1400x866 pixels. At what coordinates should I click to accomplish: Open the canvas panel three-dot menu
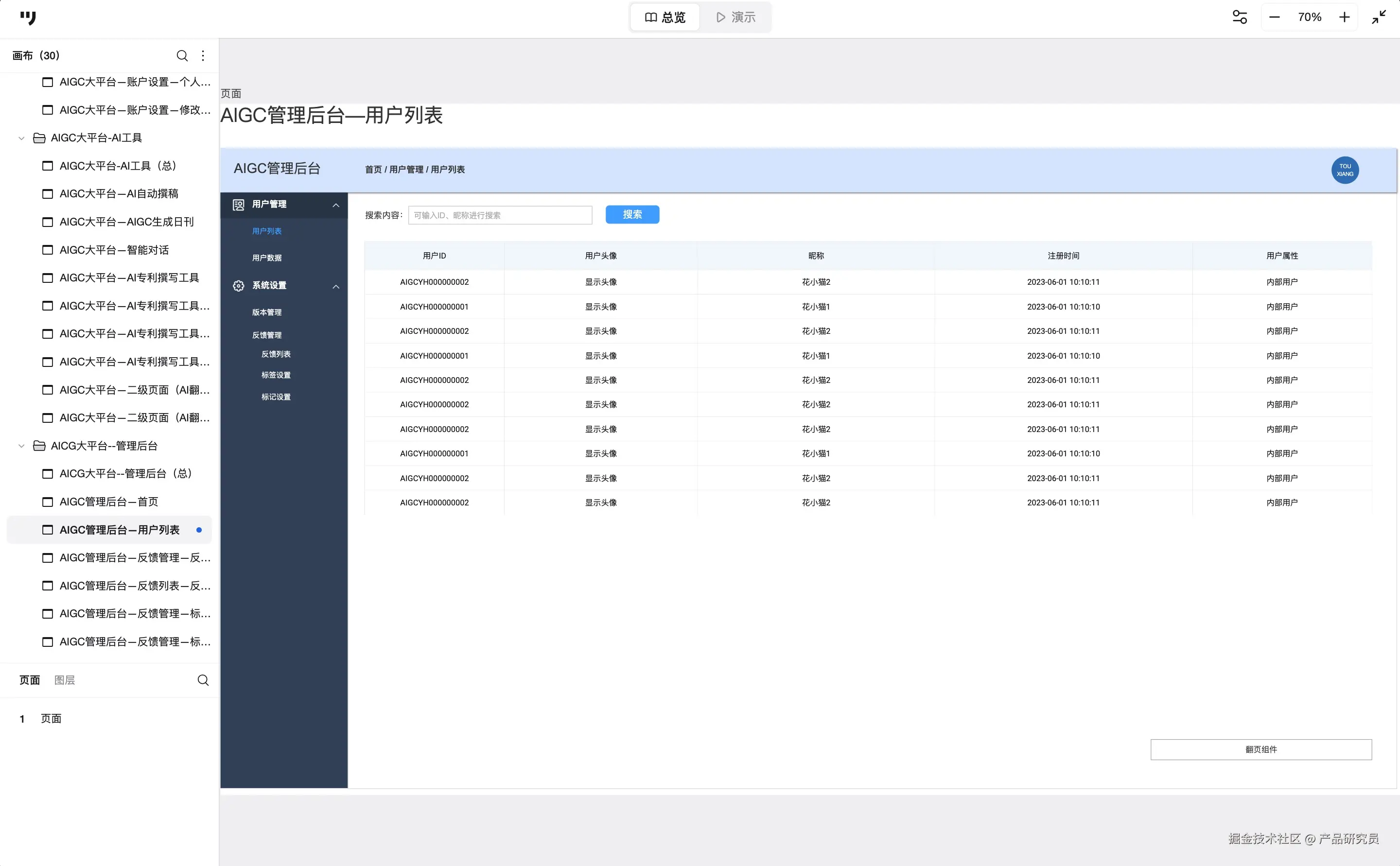click(x=203, y=55)
